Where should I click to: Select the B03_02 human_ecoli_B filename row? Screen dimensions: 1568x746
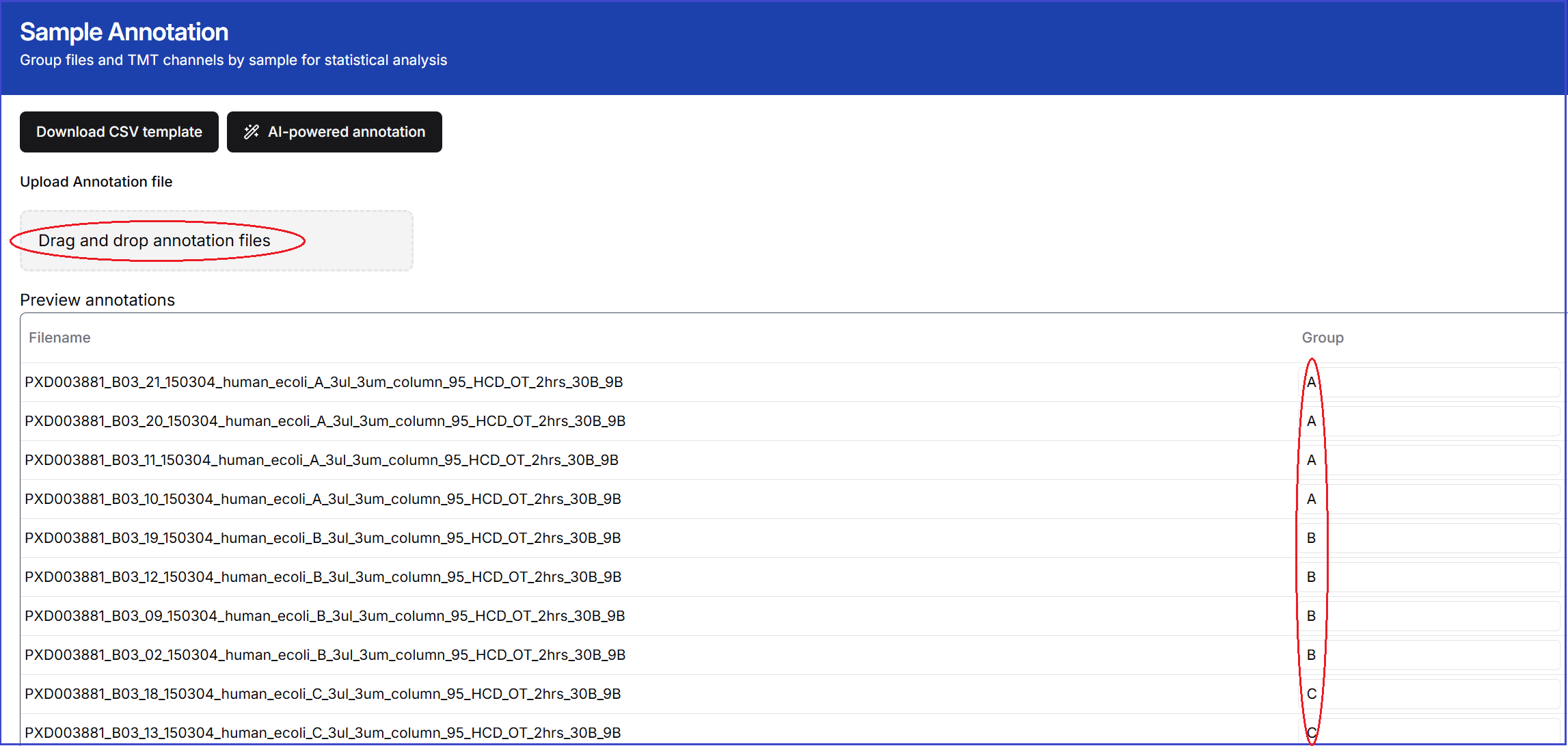pos(325,655)
